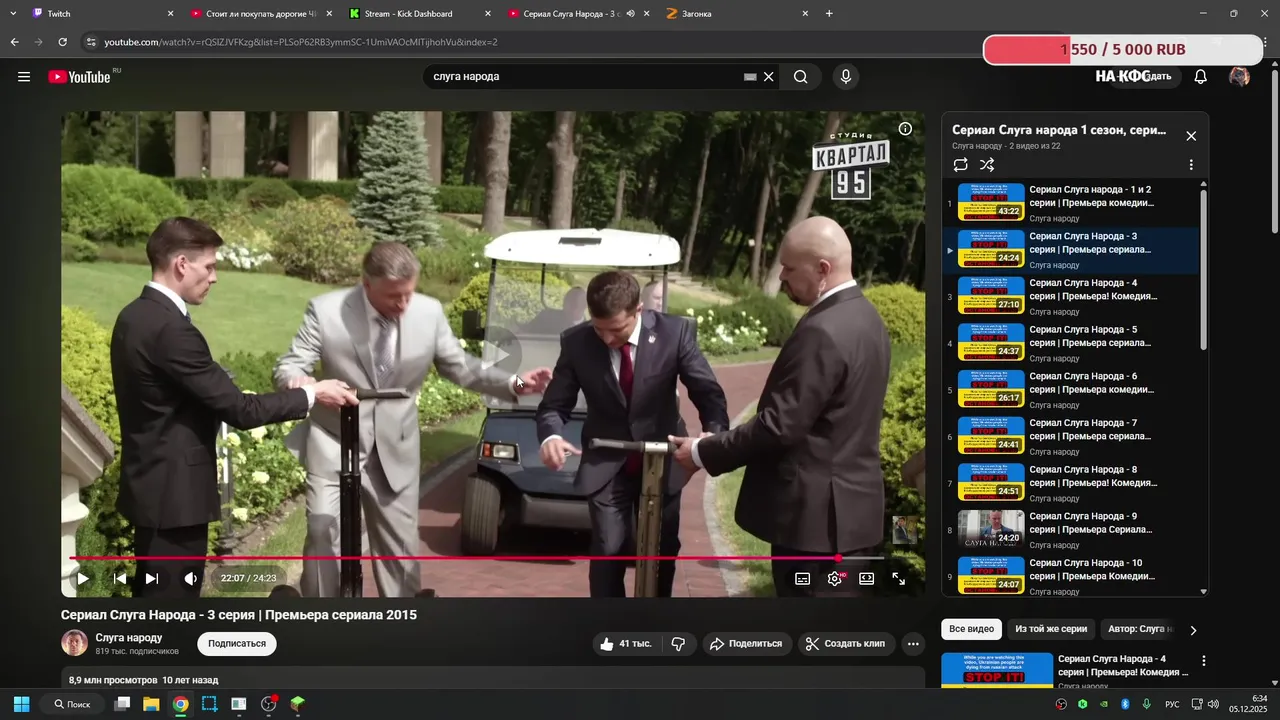This screenshot has width=1280, height=720.
Task: Mute the player volume
Action: point(190,578)
